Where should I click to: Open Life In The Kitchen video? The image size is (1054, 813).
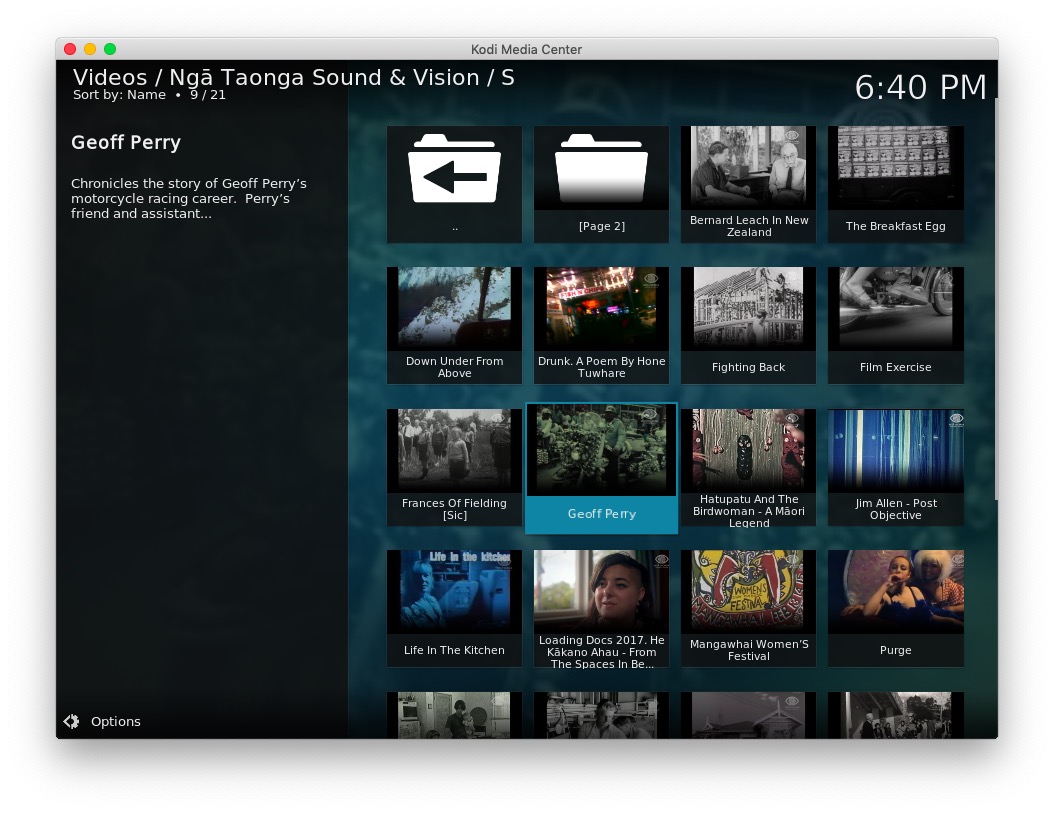pos(454,593)
